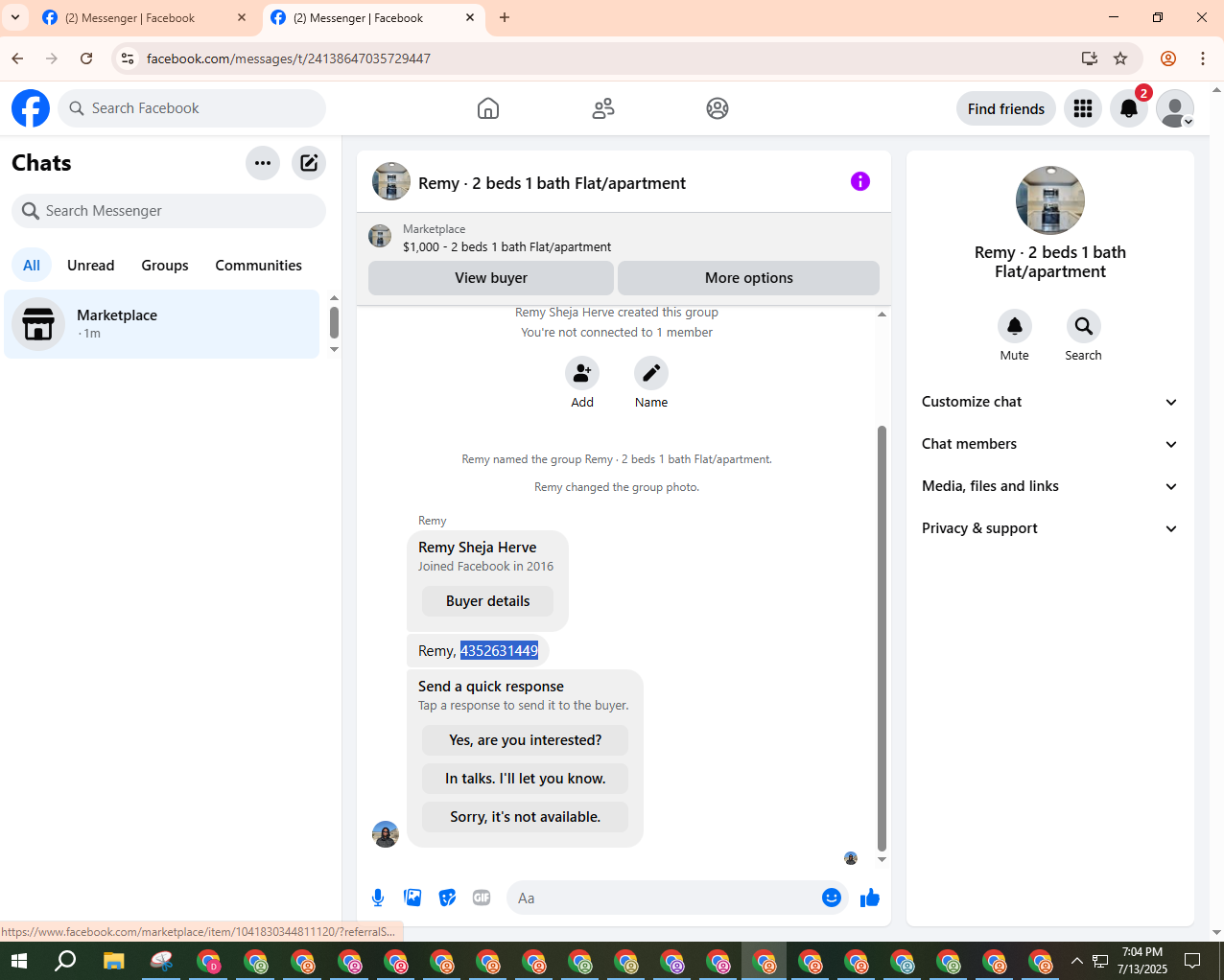Add people to the group

[582, 373]
